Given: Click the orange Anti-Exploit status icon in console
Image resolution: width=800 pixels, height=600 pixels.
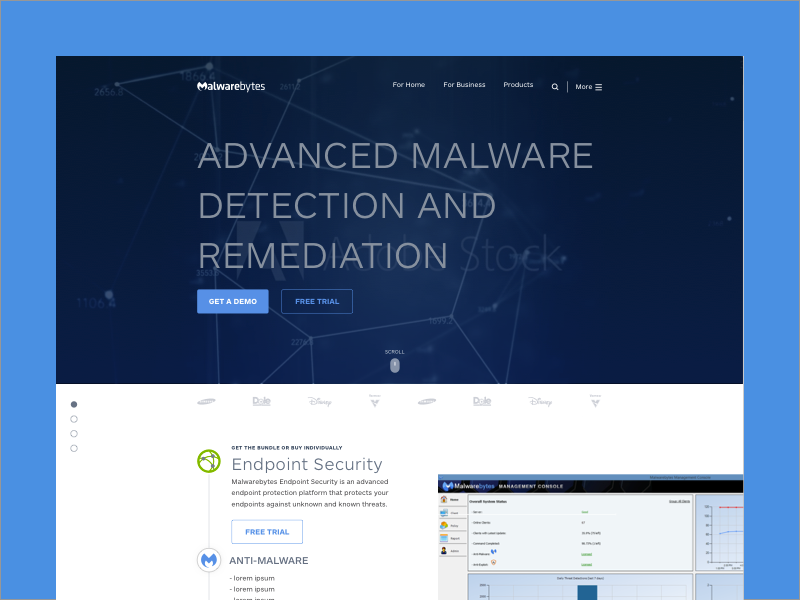Looking at the screenshot, I should pyautogui.click(x=493, y=562).
